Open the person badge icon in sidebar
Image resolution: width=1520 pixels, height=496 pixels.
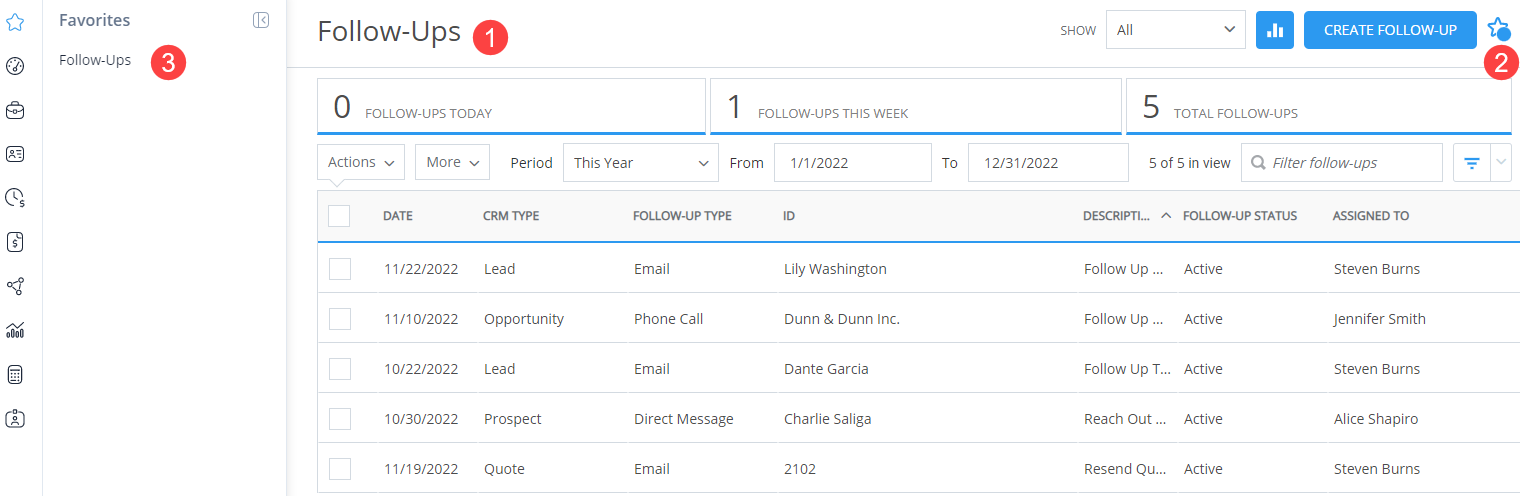pos(15,419)
